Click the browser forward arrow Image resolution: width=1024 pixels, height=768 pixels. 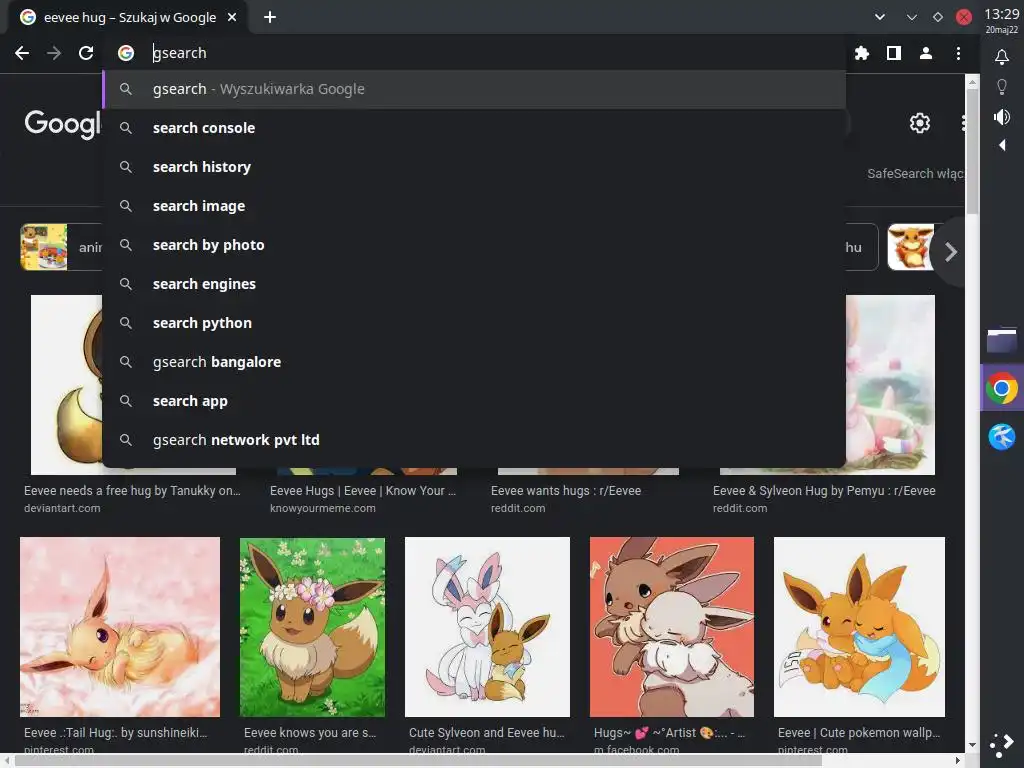[54, 53]
